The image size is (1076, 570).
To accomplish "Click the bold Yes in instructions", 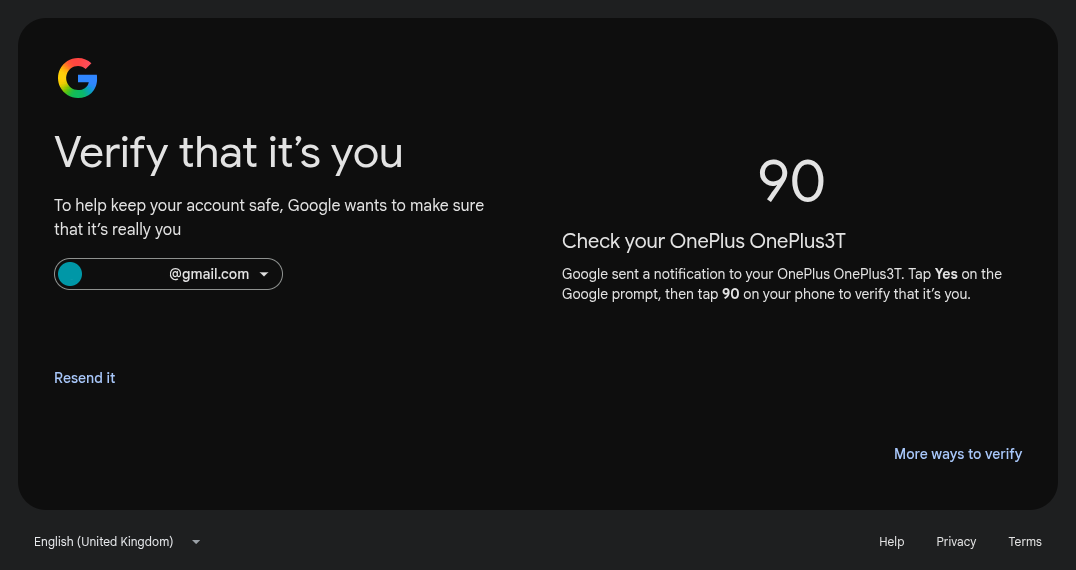I will [x=946, y=274].
